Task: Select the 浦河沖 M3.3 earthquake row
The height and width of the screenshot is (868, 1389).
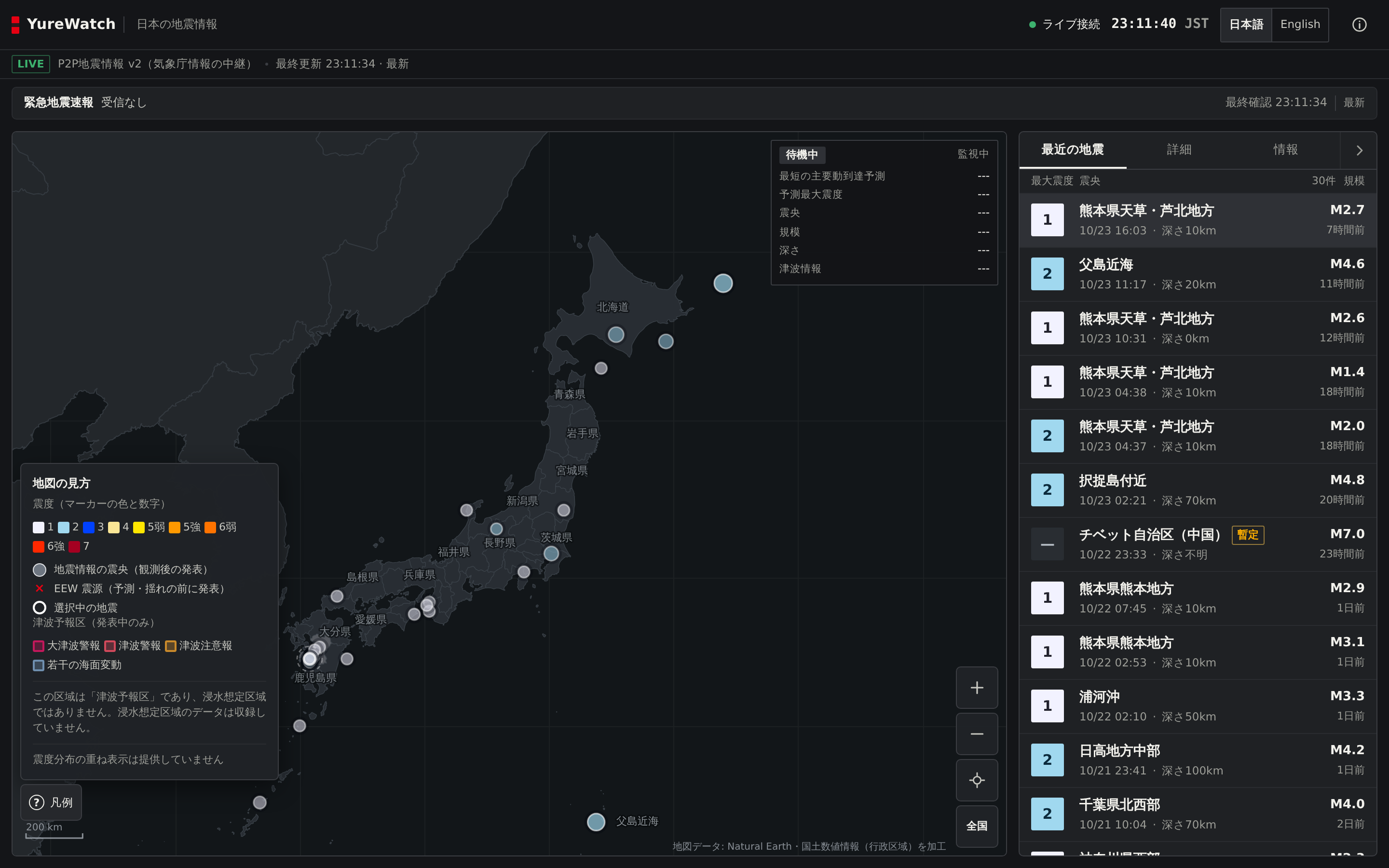Action: point(1198,705)
